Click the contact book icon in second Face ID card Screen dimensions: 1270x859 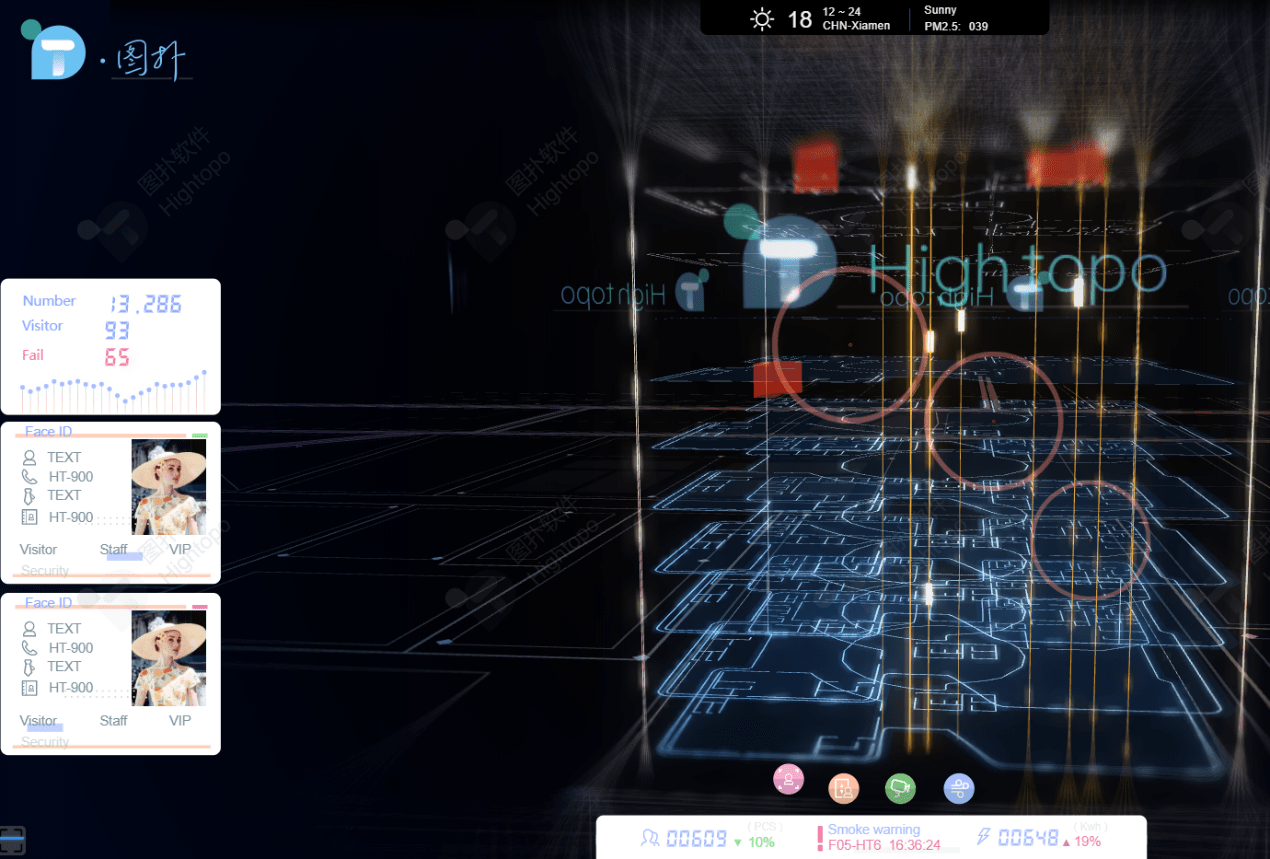(29, 688)
